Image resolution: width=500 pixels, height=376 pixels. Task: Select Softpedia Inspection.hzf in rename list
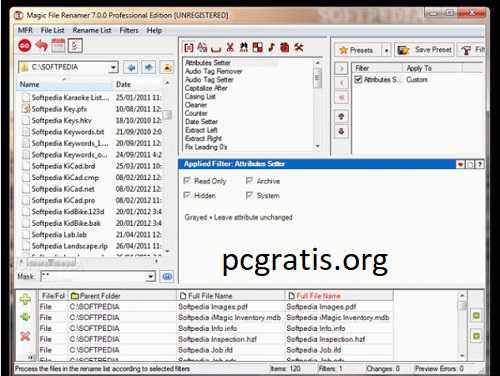coord(216,339)
